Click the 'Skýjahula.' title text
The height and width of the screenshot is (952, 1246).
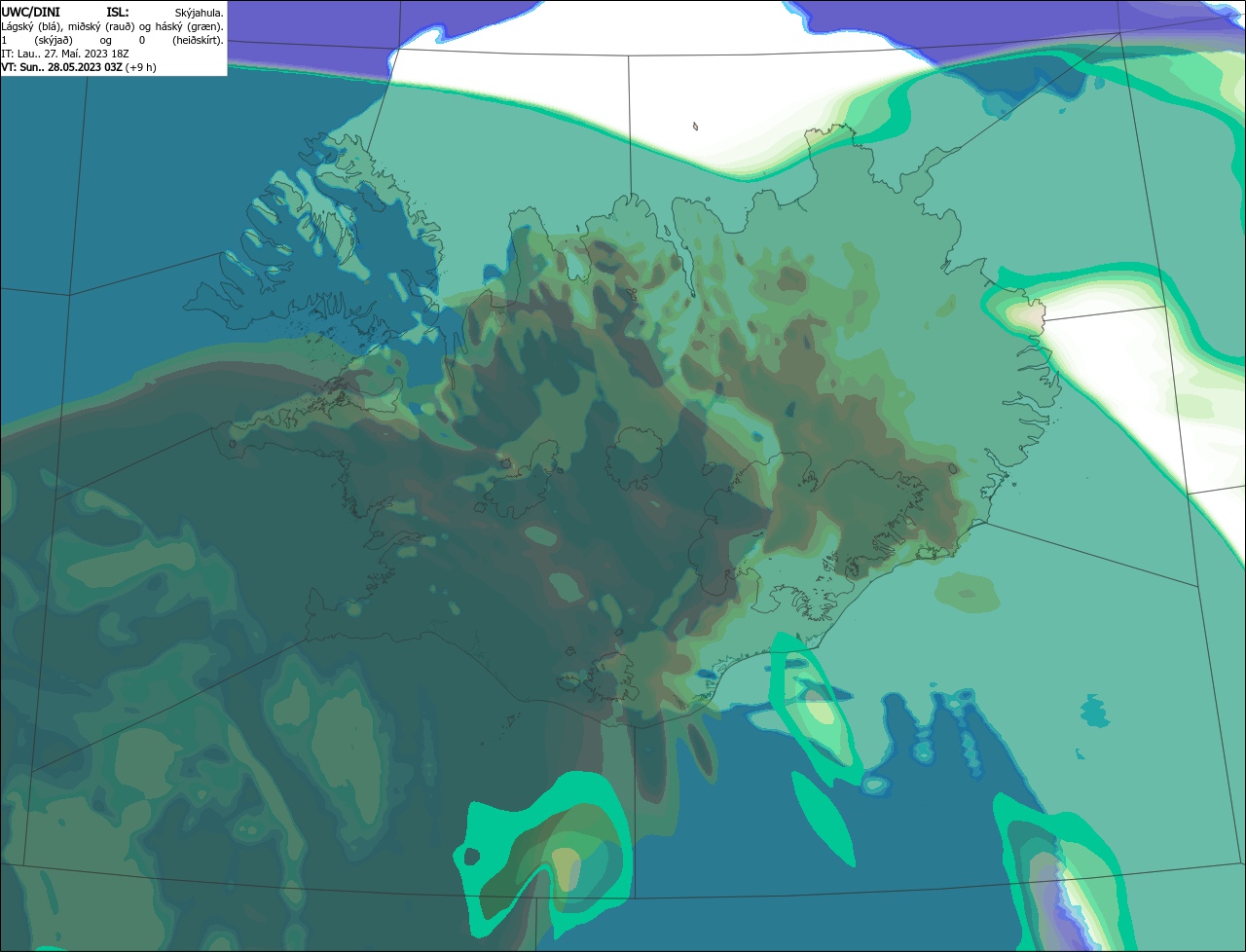[199, 13]
